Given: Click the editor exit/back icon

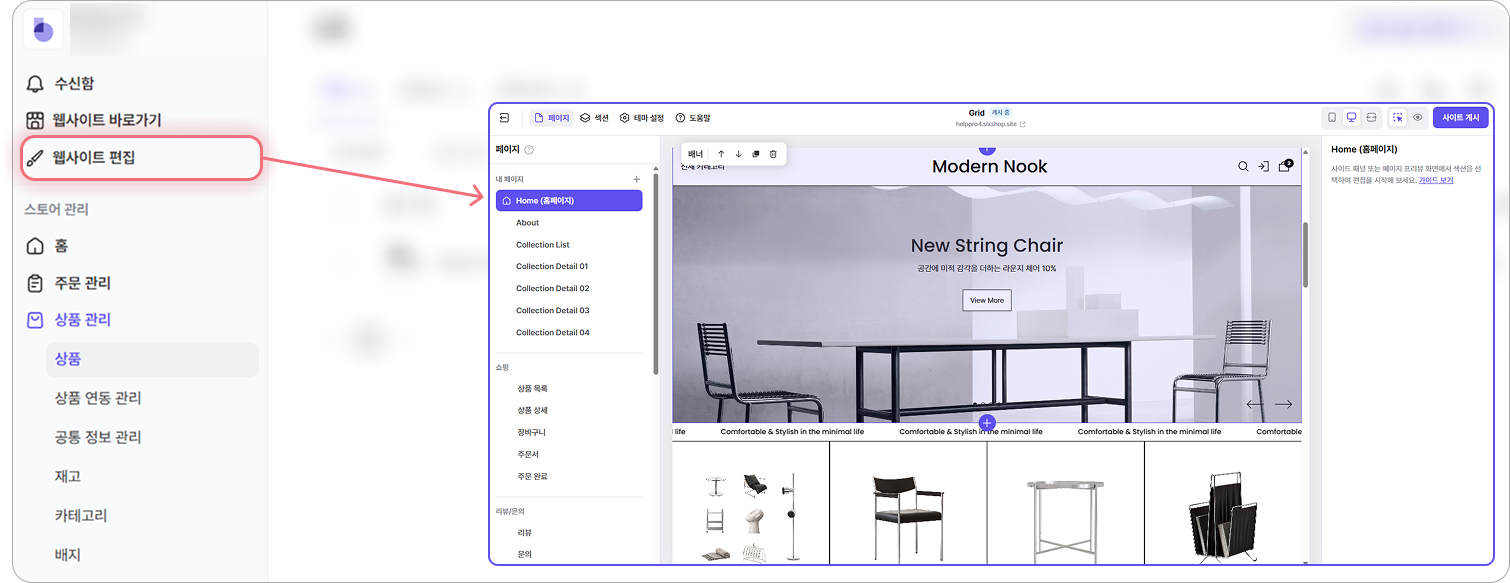Looking at the screenshot, I should [505, 118].
